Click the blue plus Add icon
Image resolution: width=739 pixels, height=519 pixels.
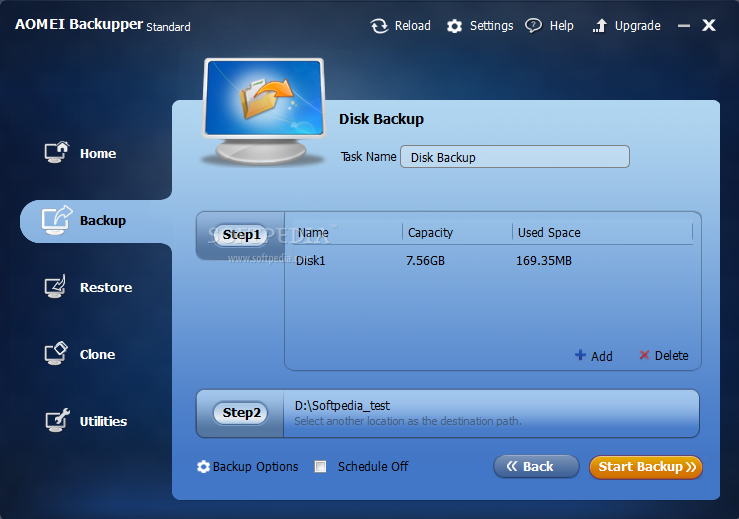[580, 355]
